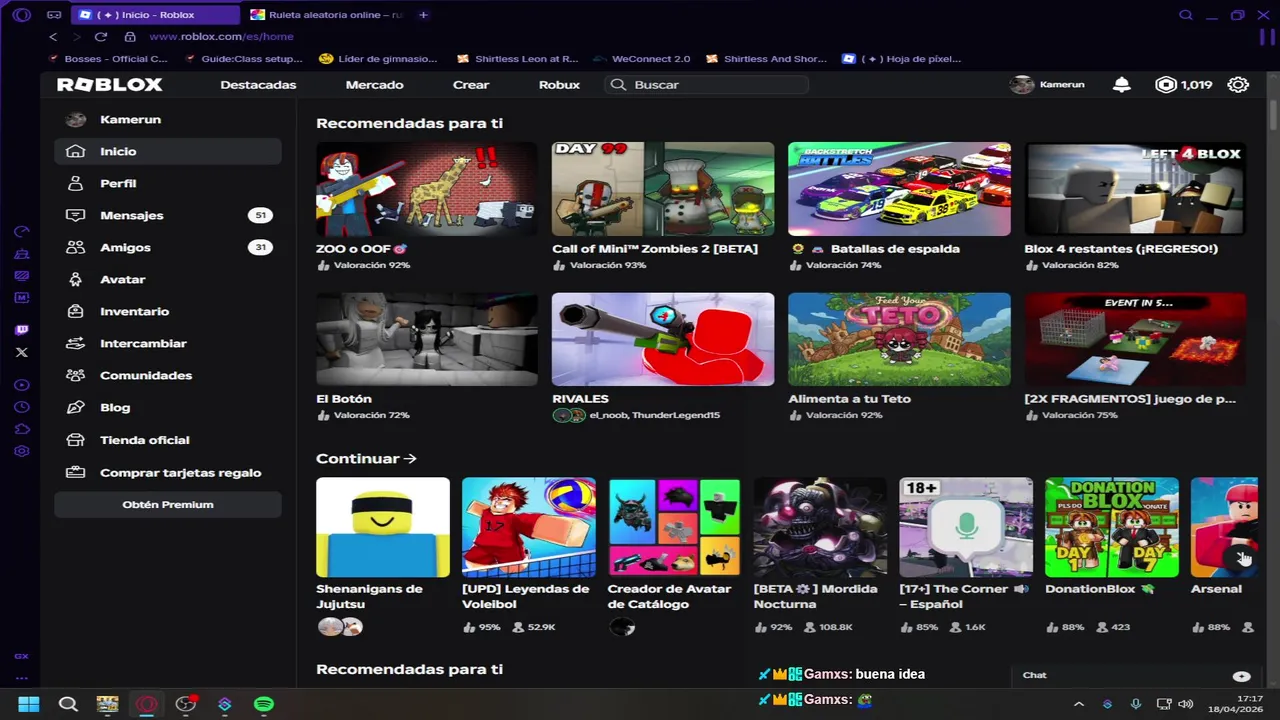The width and height of the screenshot is (1280, 720).
Task: Reload the page with the refresh icon
Action: click(x=101, y=36)
